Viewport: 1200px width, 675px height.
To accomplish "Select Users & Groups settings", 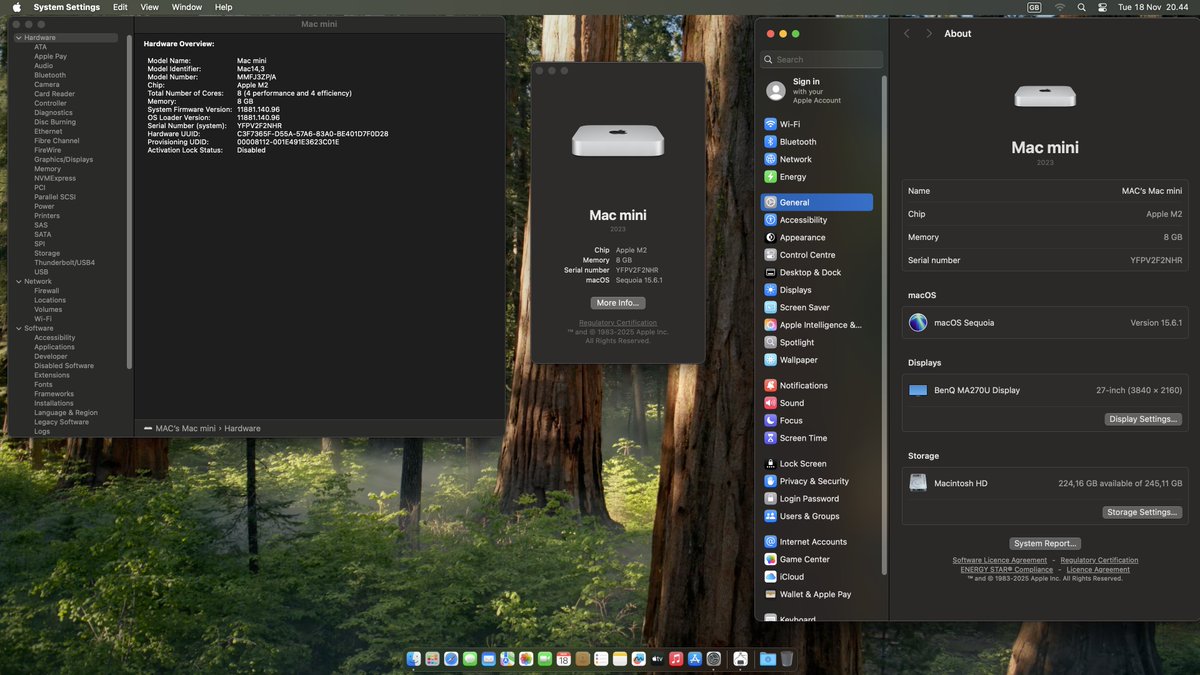I will coord(817,516).
